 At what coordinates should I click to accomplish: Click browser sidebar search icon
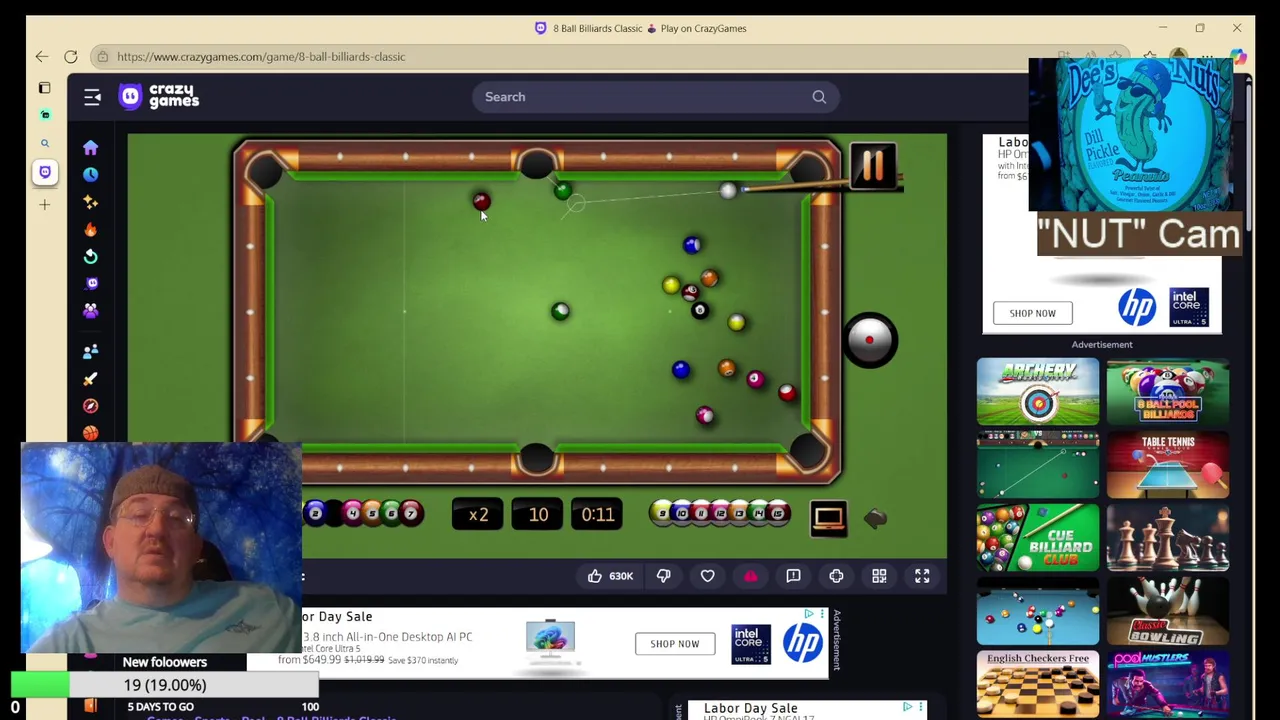(45, 144)
